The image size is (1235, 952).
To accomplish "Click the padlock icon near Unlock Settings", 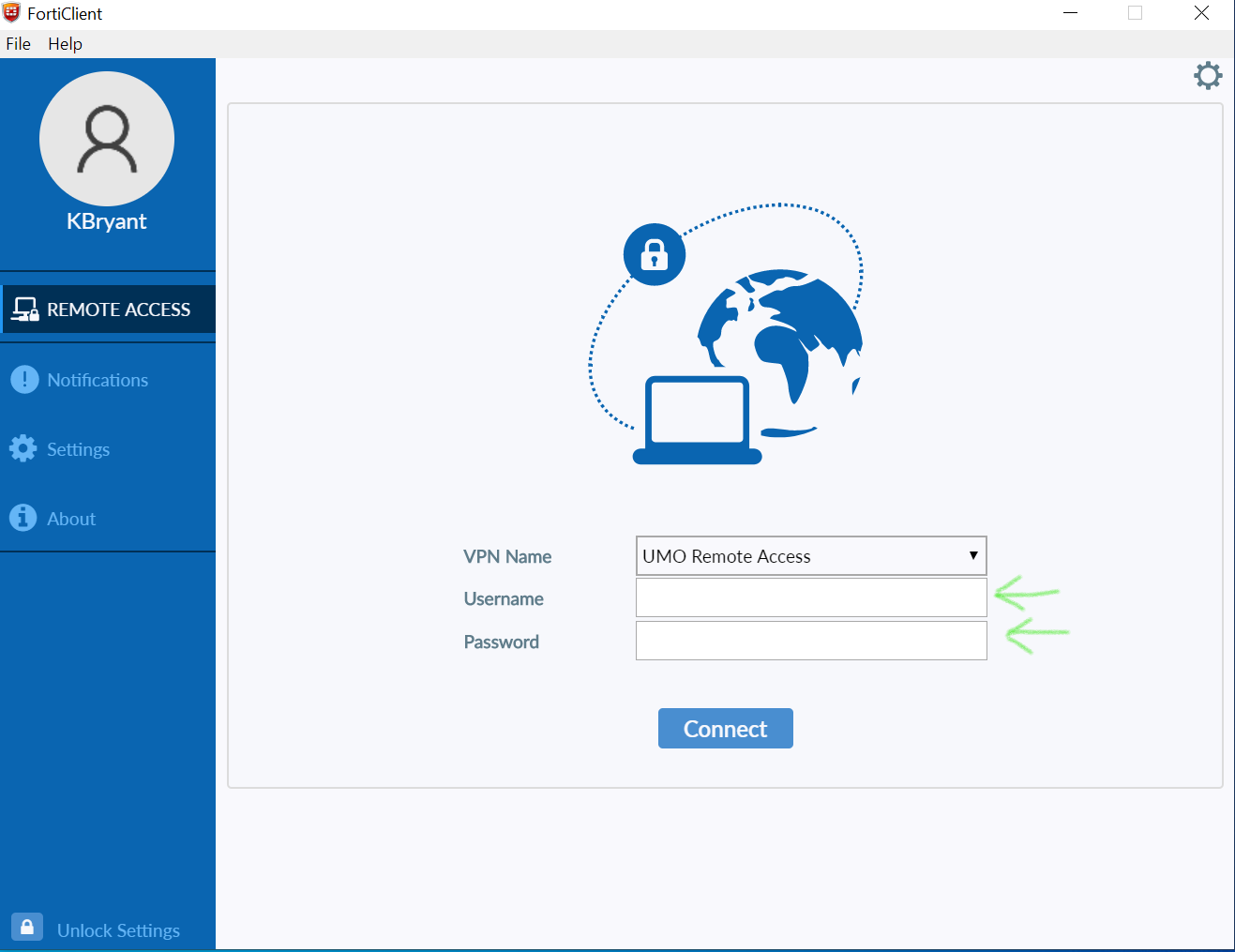I will click(26, 927).
